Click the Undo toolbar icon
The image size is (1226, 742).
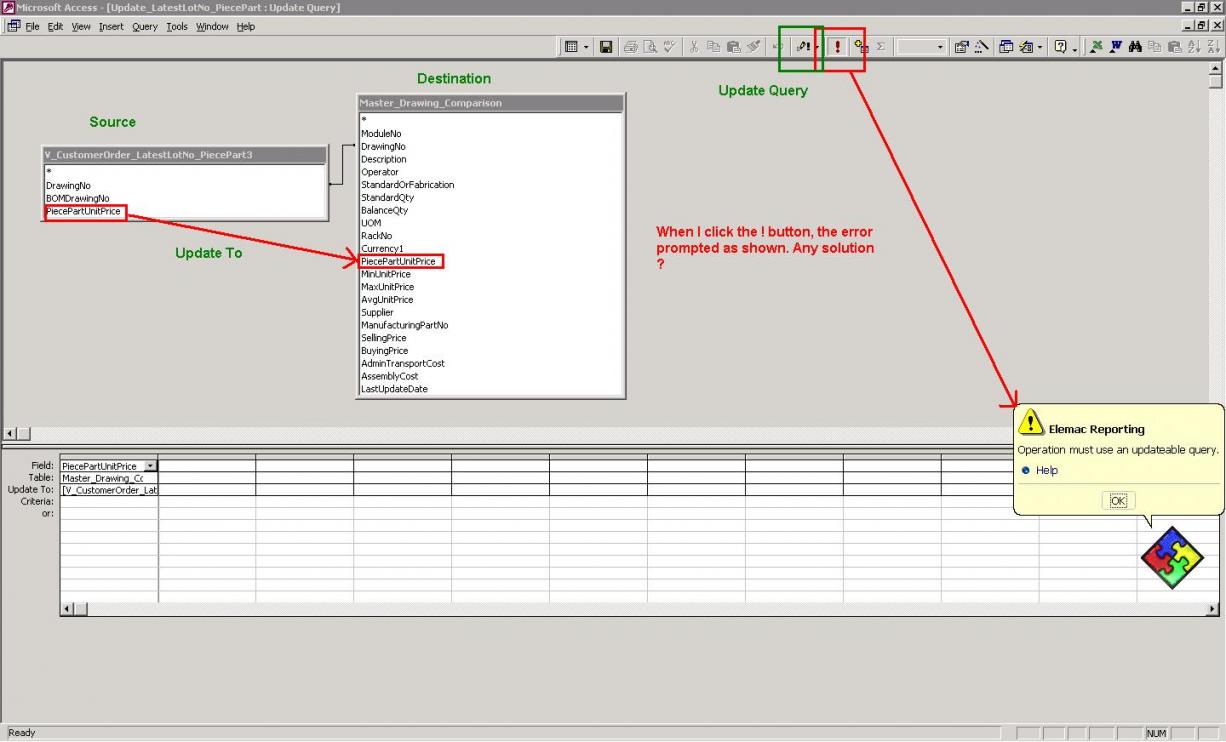[777, 47]
